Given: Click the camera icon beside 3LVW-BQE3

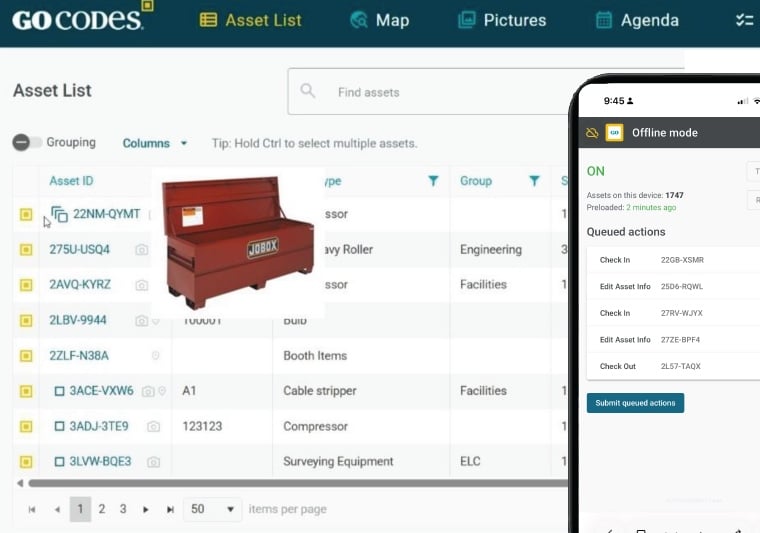Looking at the screenshot, I should (x=153, y=462).
